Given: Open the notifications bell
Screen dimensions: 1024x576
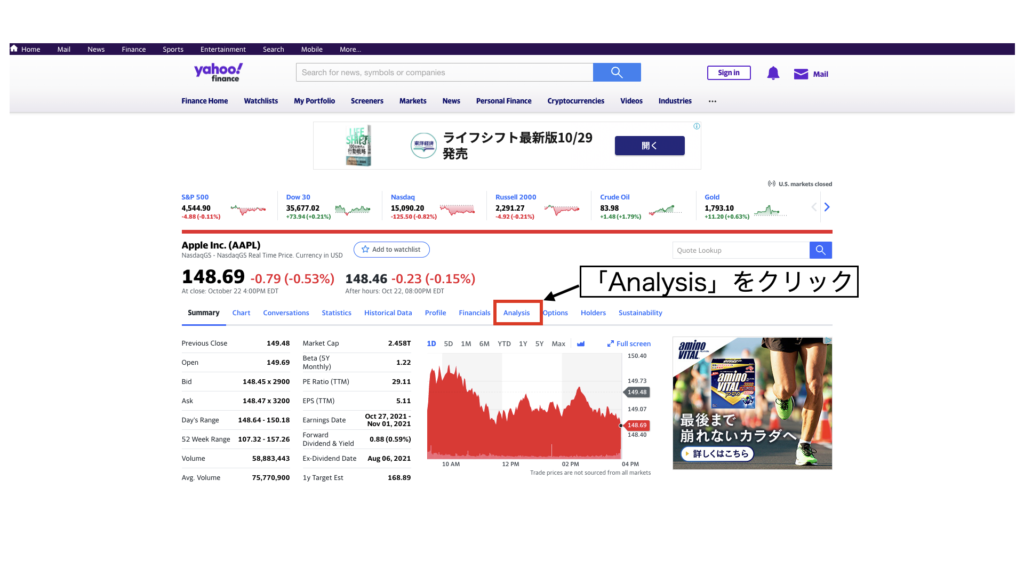Looking at the screenshot, I should (773, 73).
